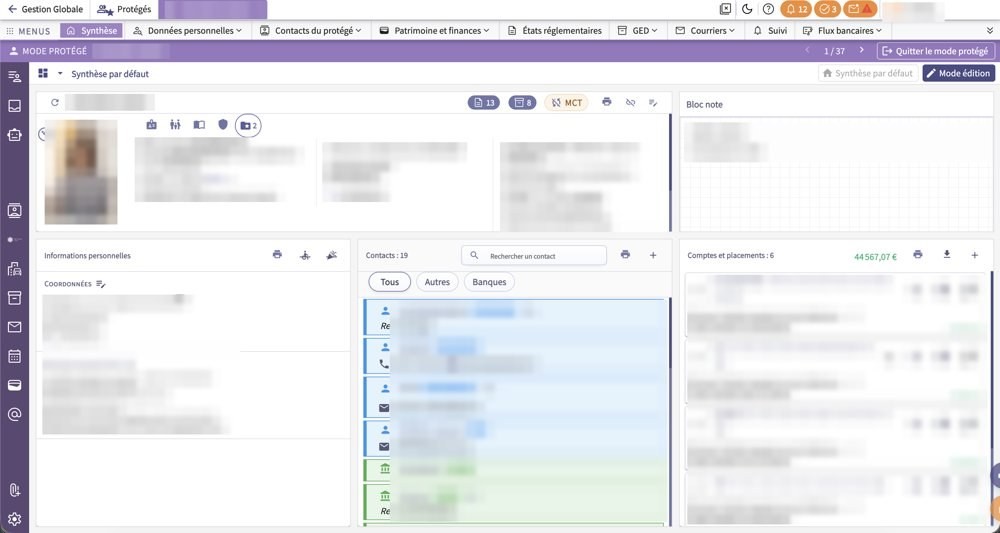Click the Rechercher un contact field
Screen dimensions: 1000x533
pyautogui.click(x=534, y=256)
